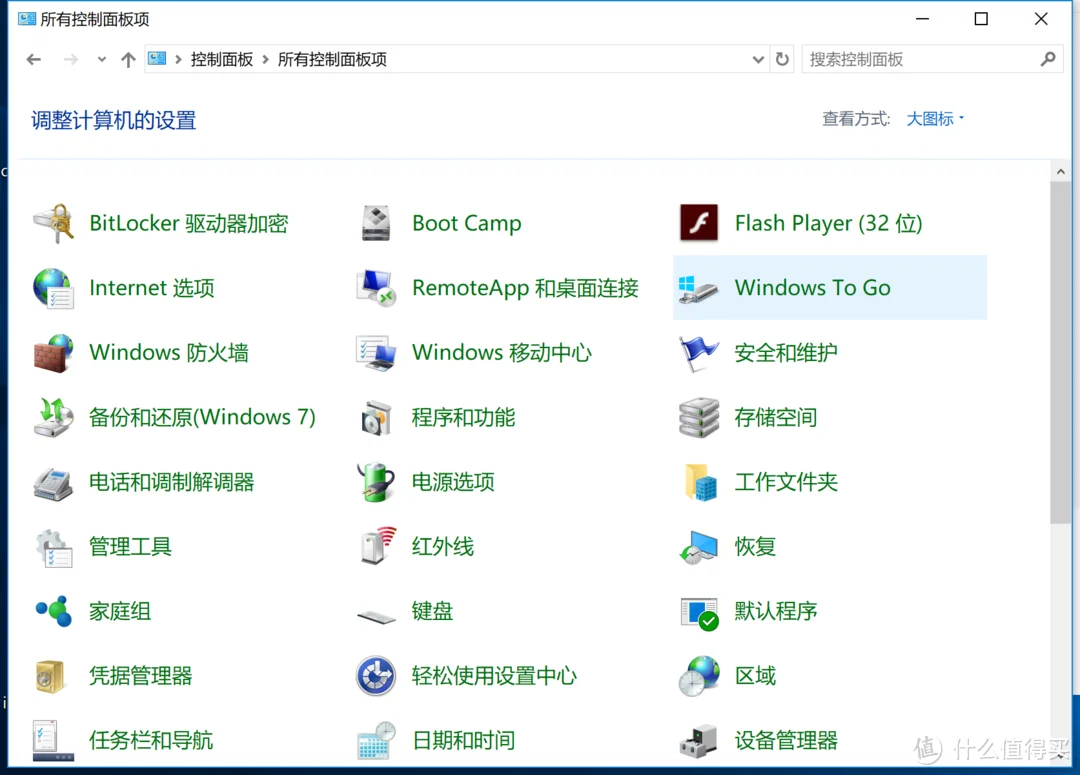Viewport: 1080px width, 775px height.
Task: Open the 键盘 keyboard icon
Action: [376, 616]
